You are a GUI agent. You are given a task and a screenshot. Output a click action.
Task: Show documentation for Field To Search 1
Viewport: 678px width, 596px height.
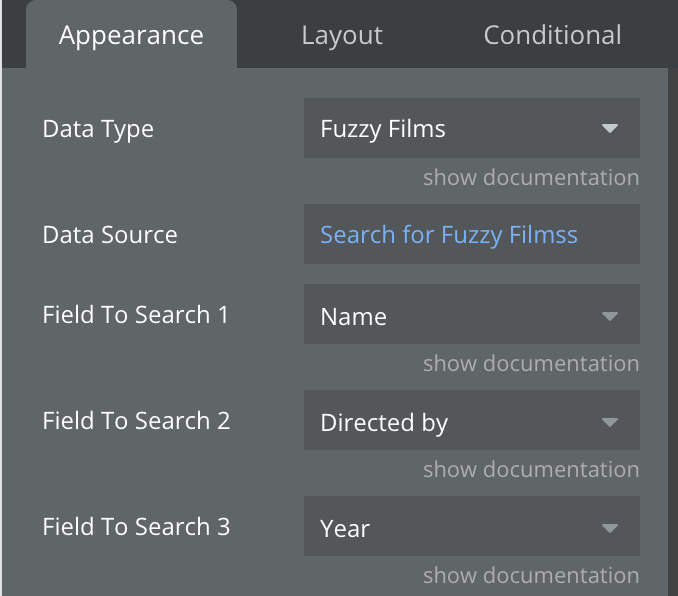pyautogui.click(x=530, y=364)
